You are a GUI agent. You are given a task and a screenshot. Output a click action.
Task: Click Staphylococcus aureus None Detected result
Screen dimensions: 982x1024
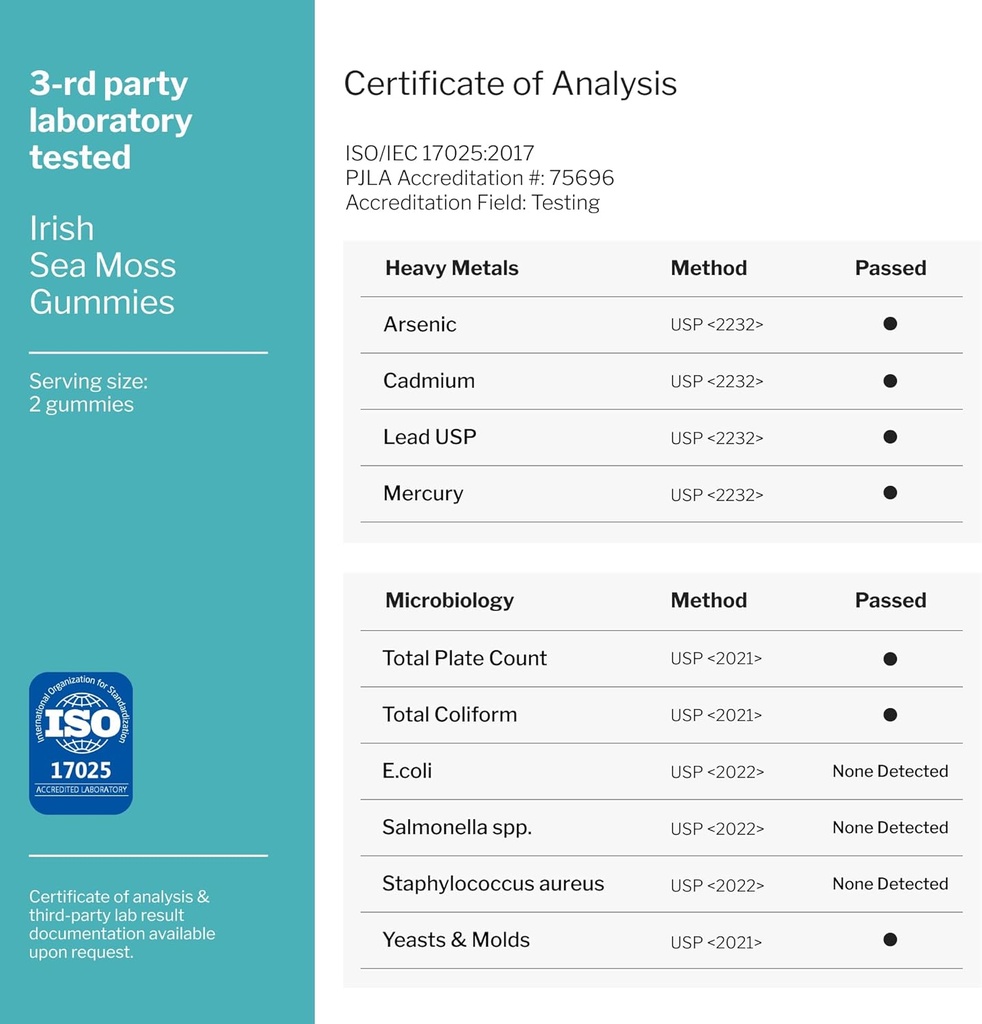[890, 884]
